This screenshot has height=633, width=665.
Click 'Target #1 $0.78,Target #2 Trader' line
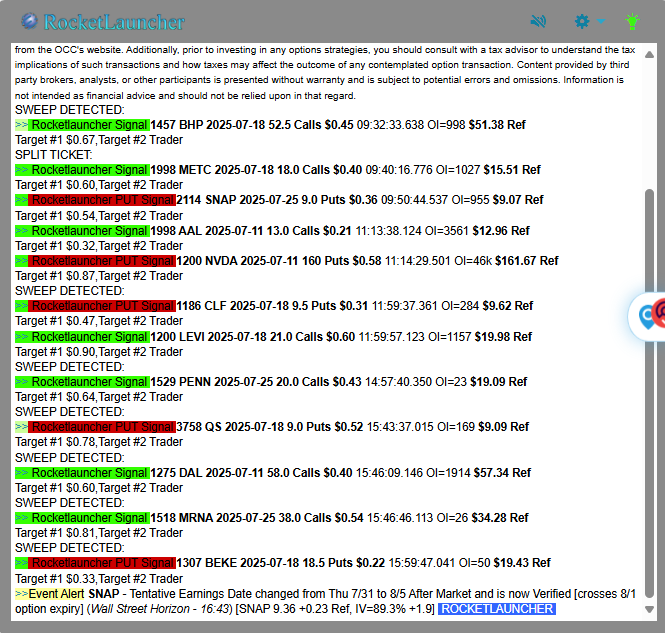click(99, 442)
